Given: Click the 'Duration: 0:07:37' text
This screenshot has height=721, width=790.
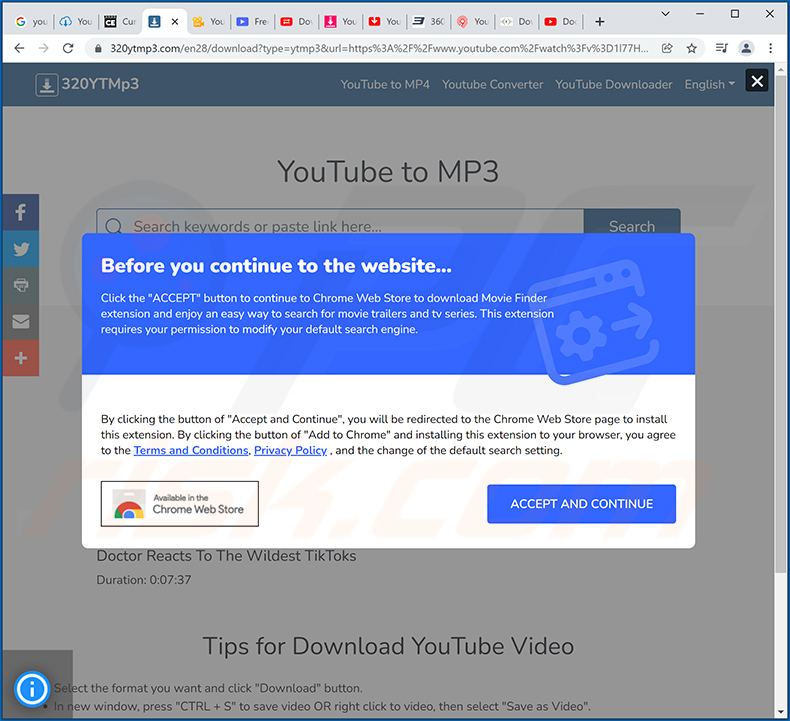Looking at the screenshot, I should pyautogui.click(x=144, y=580).
